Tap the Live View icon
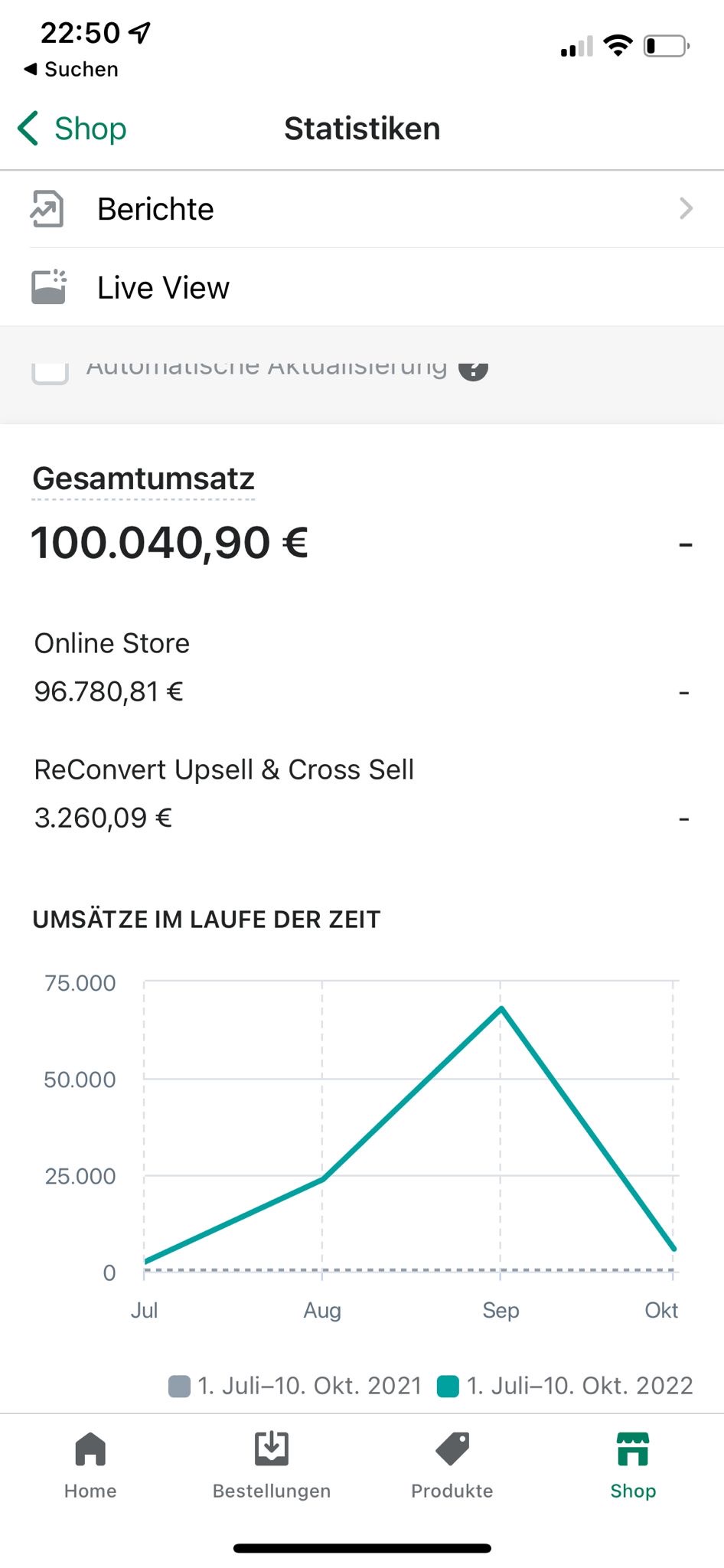This screenshot has width=724, height=1568. [x=48, y=287]
